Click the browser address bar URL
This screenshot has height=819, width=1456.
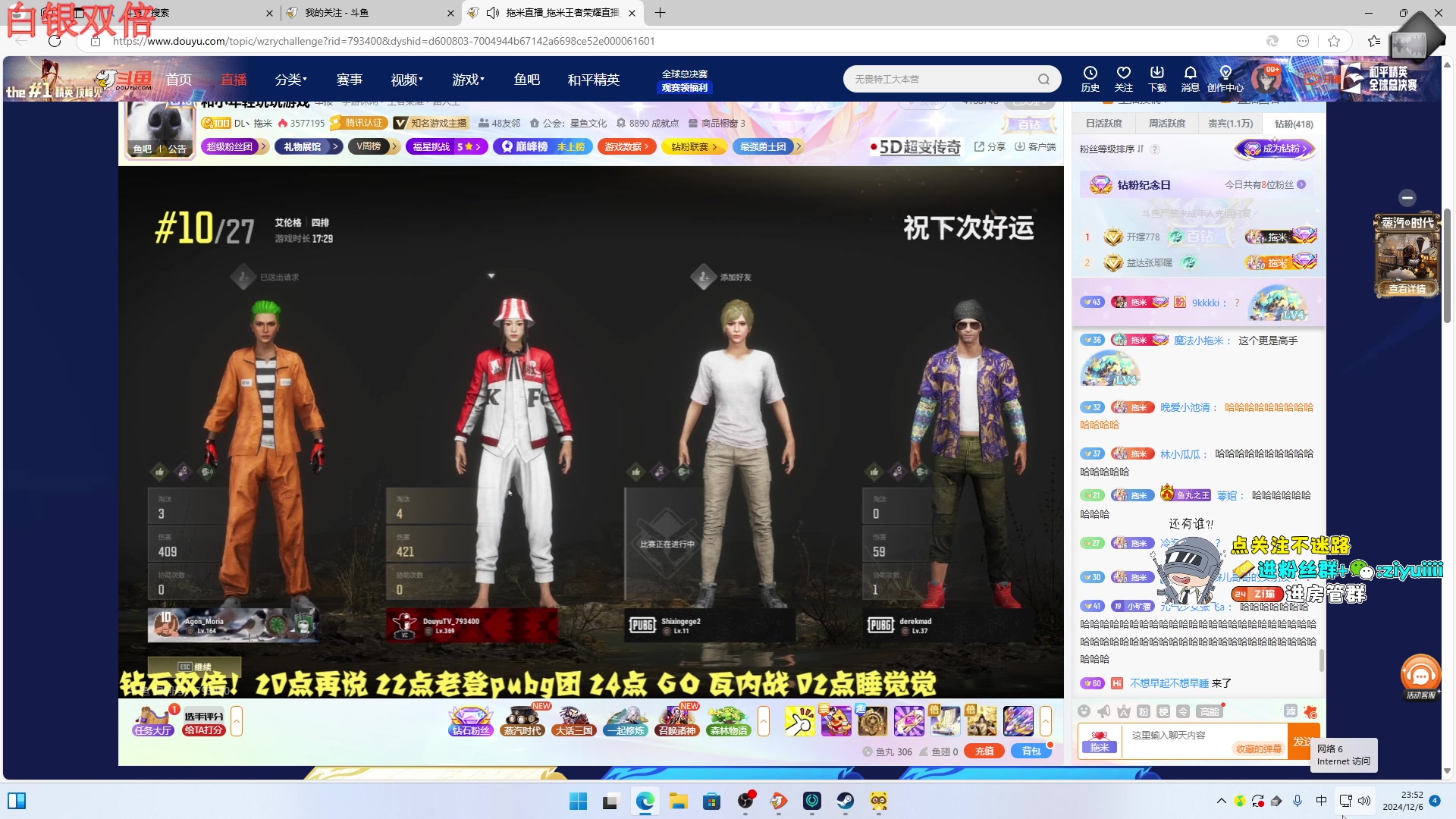[x=383, y=41]
